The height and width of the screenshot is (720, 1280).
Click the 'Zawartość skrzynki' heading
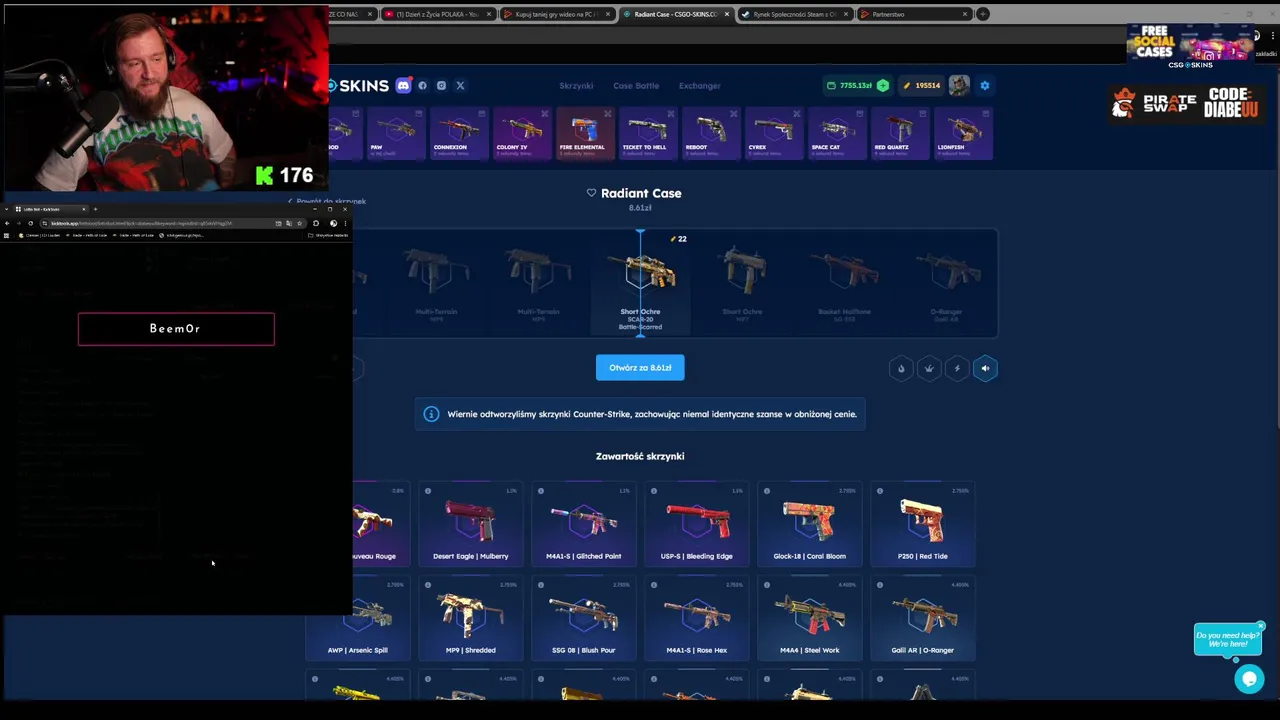click(640, 456)
